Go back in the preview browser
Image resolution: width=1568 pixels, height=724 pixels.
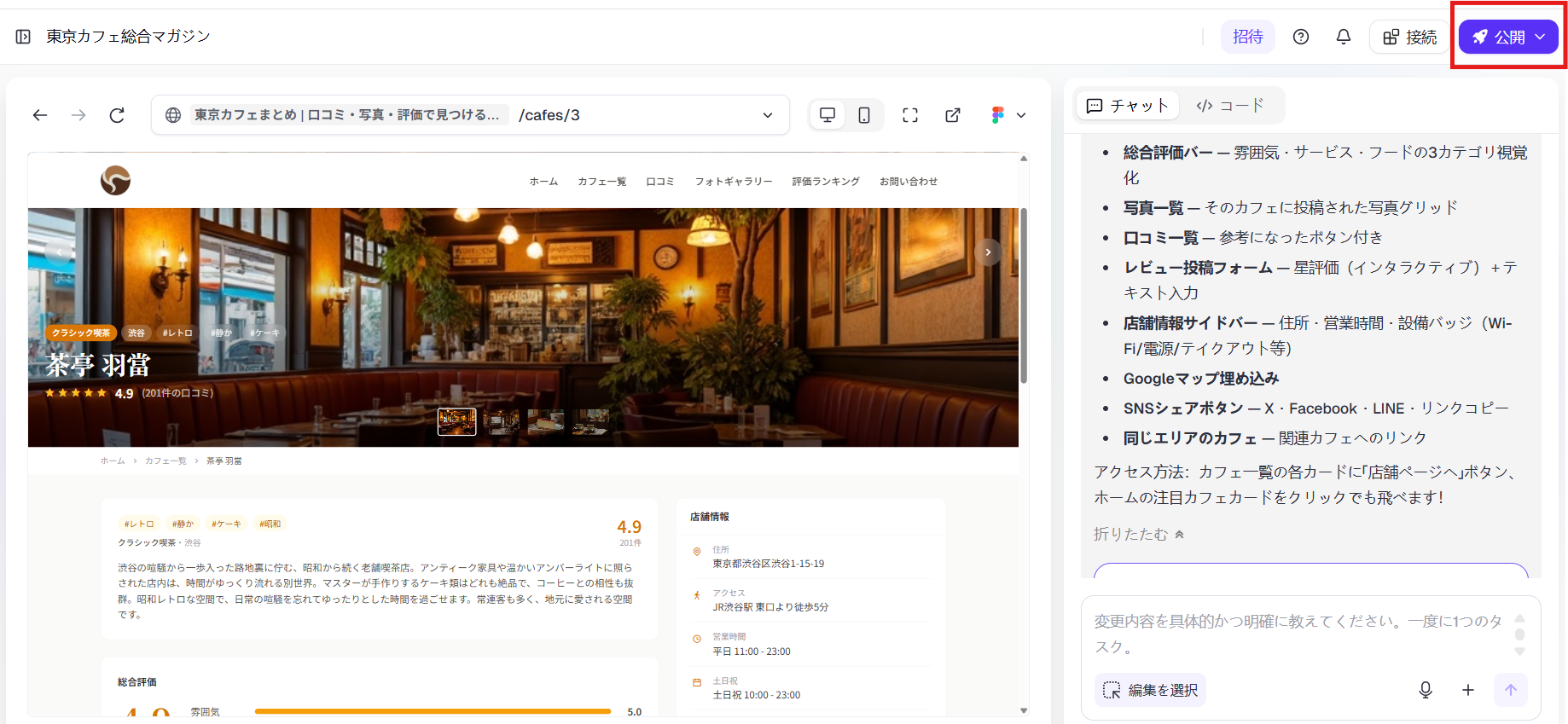(x=40, y=115)
